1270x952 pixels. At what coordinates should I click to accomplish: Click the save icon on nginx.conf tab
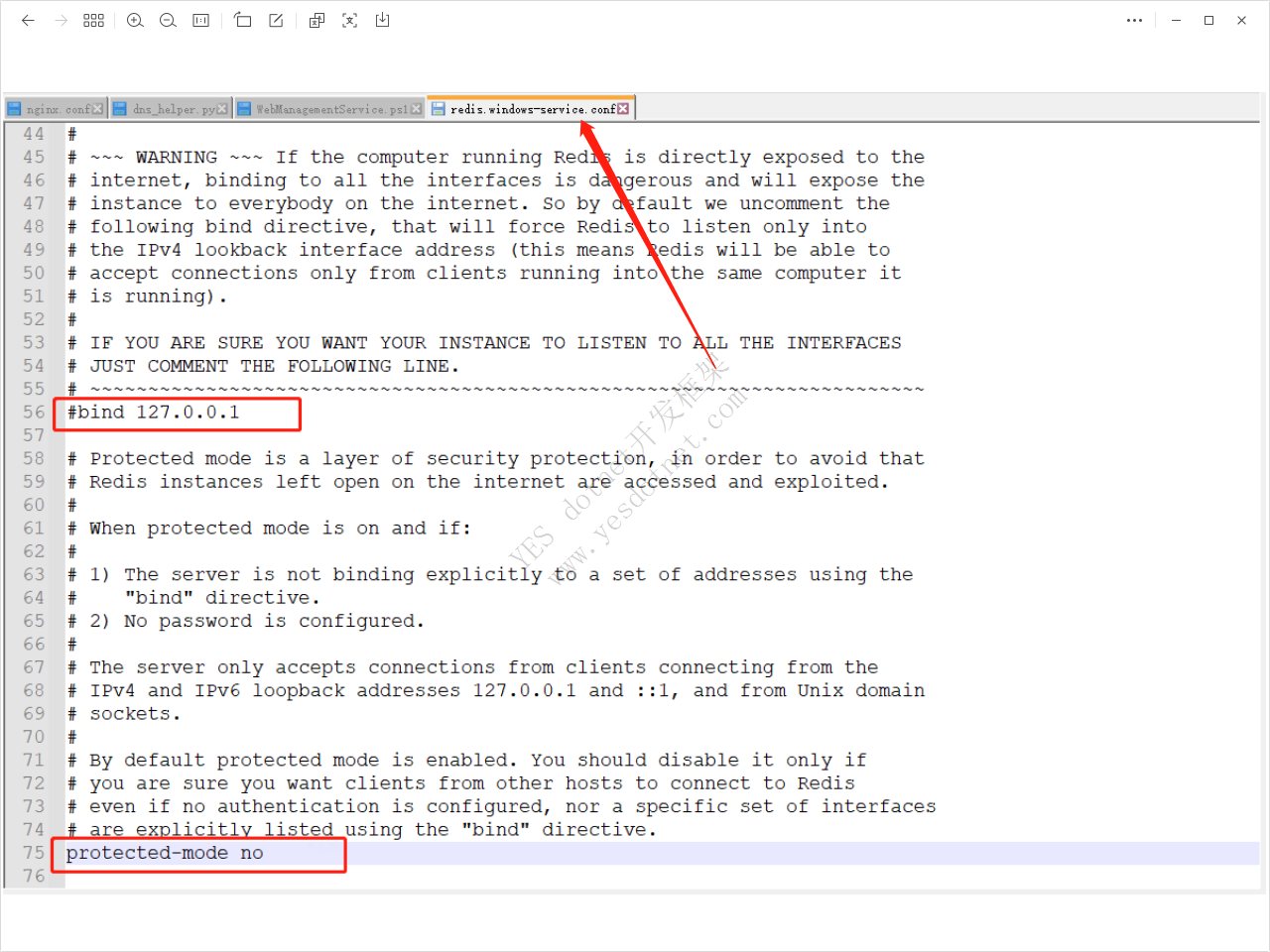15,109
